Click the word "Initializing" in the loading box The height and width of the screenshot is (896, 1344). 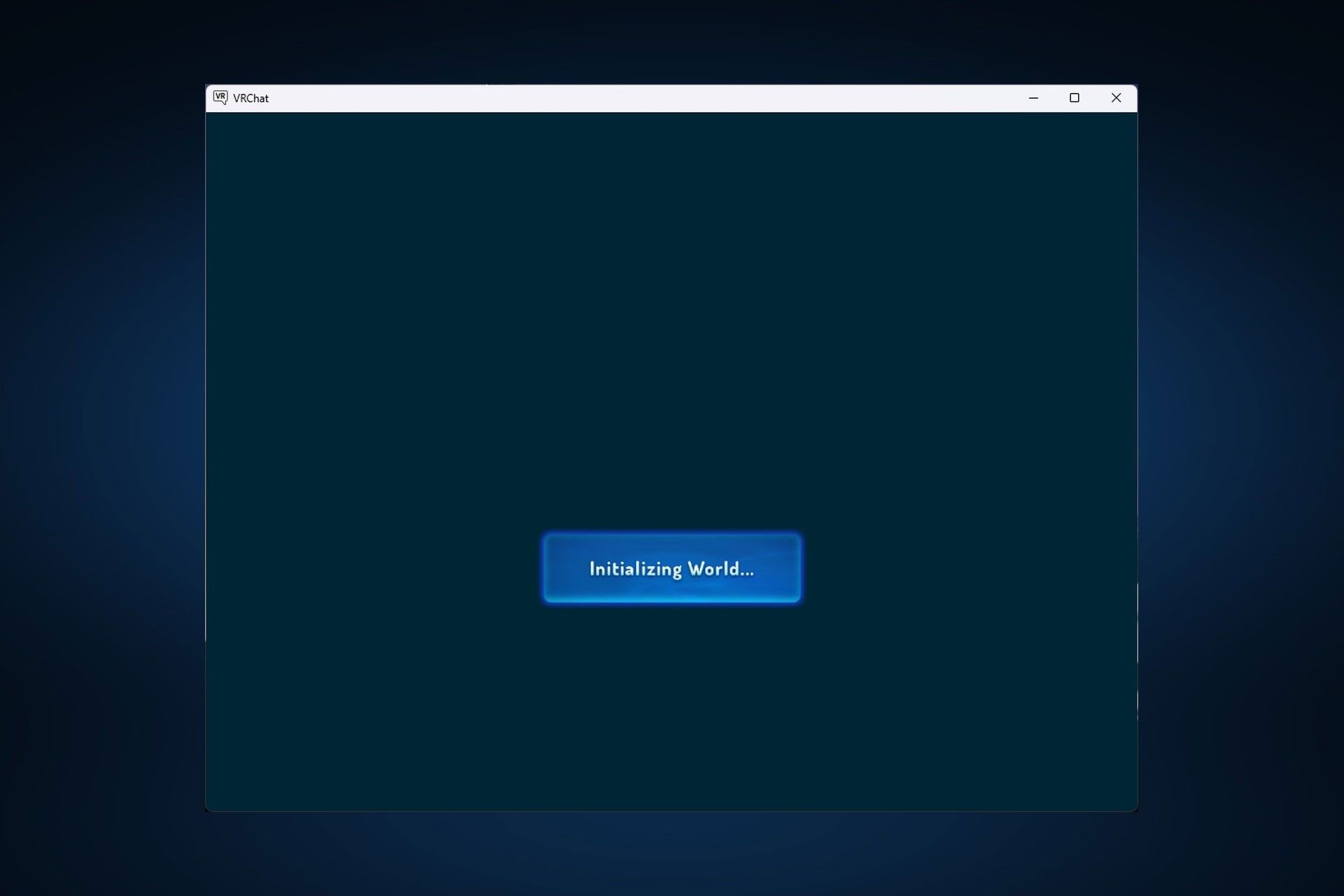click(635, 569)
